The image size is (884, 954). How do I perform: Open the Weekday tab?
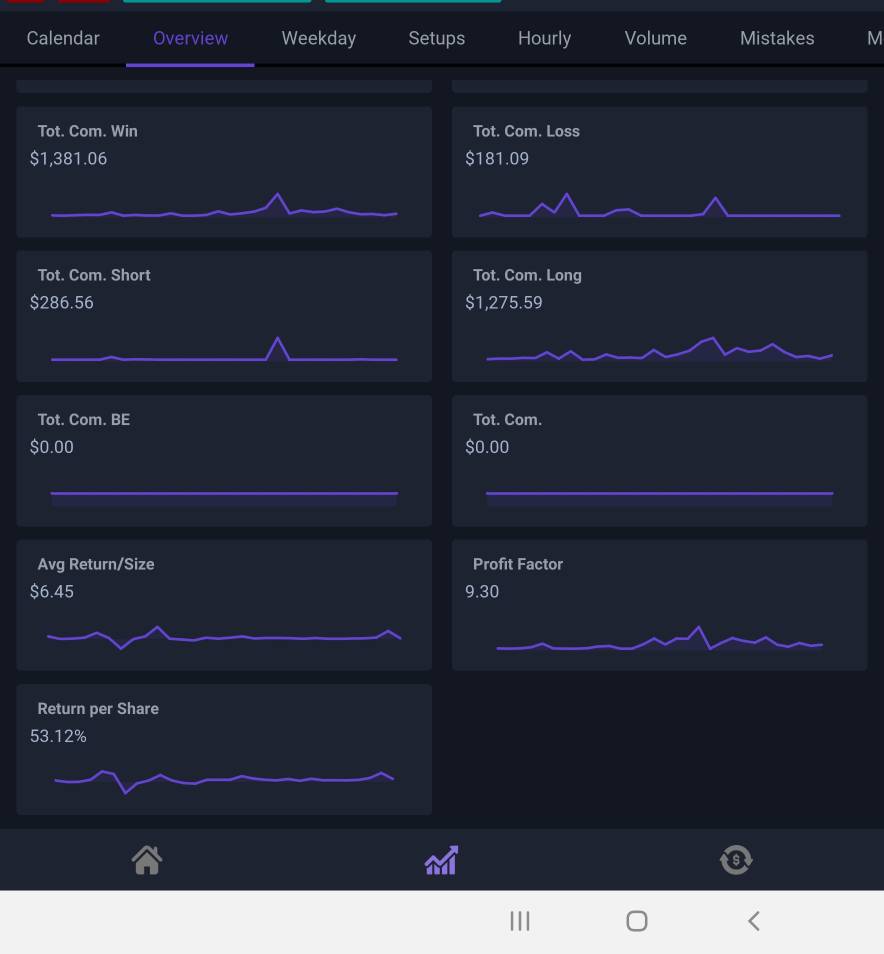coord(319,38)
